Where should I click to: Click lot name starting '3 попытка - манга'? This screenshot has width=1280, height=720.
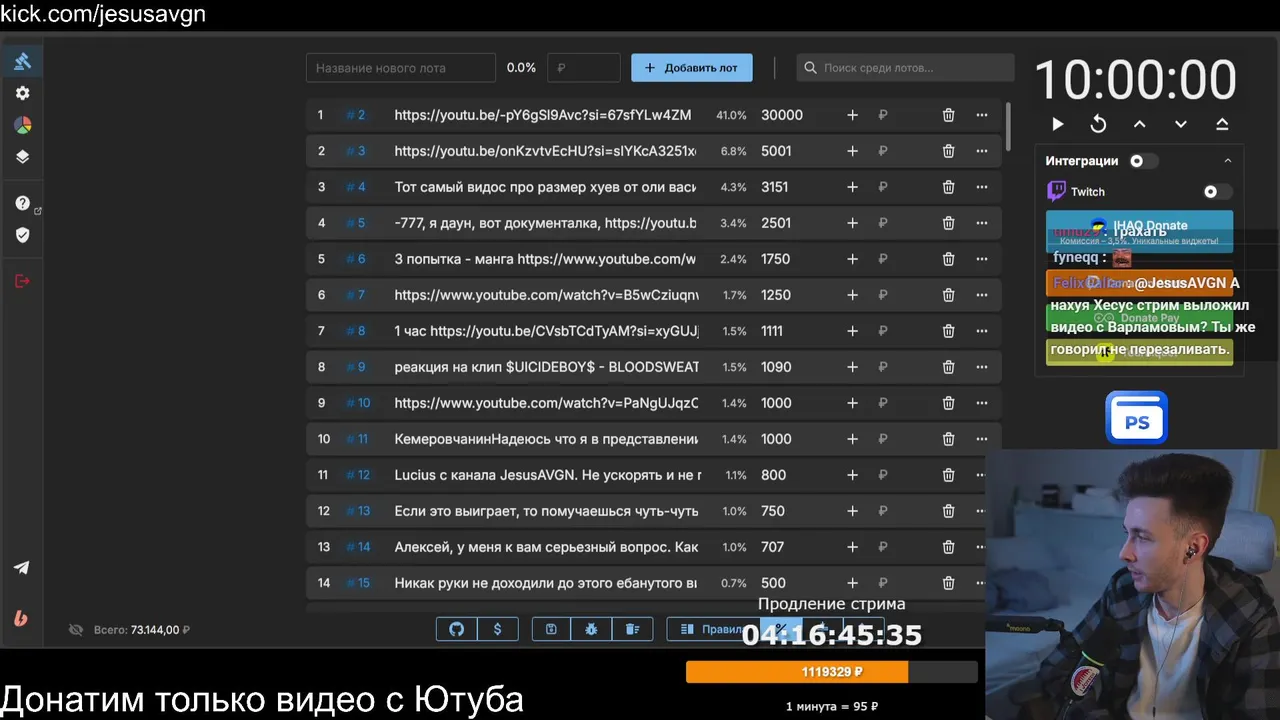pyautogui.click(x=545, y=259)
